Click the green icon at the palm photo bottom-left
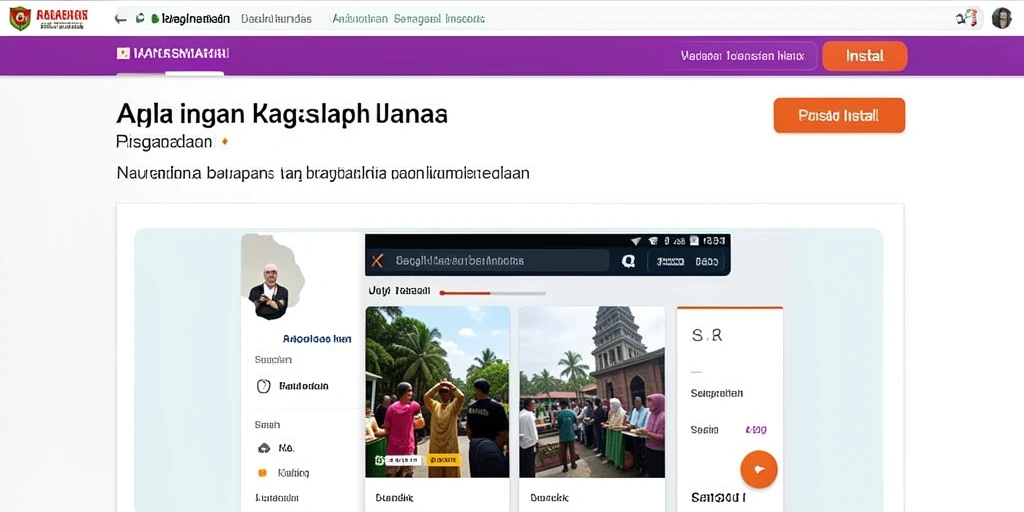The height and width of the screenshot is (512, 1024). pyautogui.click(x=379, y=460)
